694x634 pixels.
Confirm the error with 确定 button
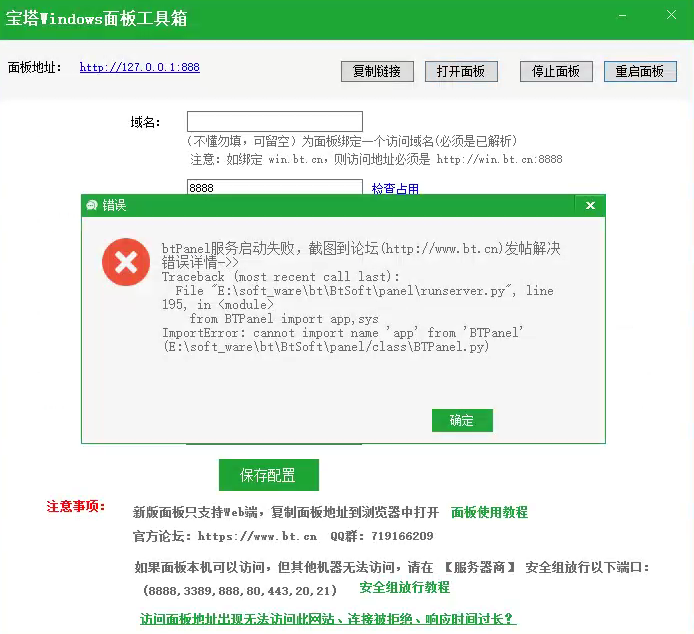point(462,420)
